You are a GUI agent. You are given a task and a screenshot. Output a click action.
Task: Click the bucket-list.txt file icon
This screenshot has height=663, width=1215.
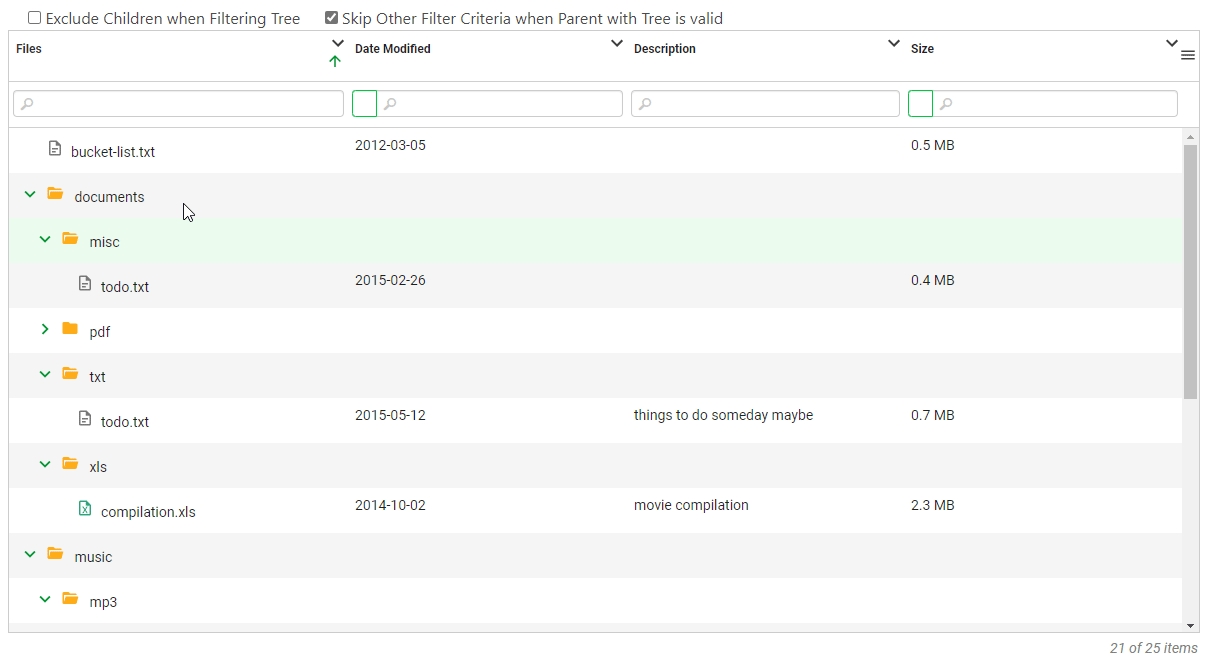click(56, 149)
